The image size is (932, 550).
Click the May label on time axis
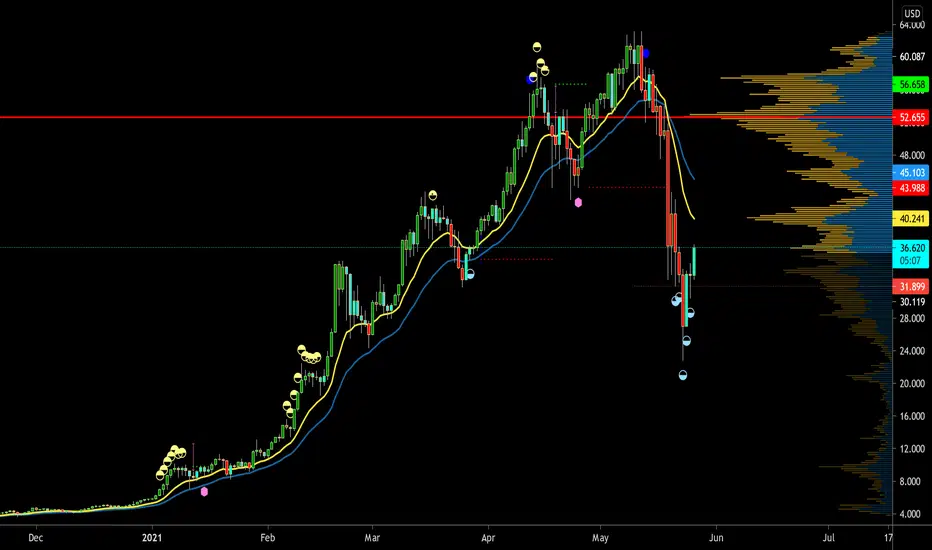click(x=600, y=538)
